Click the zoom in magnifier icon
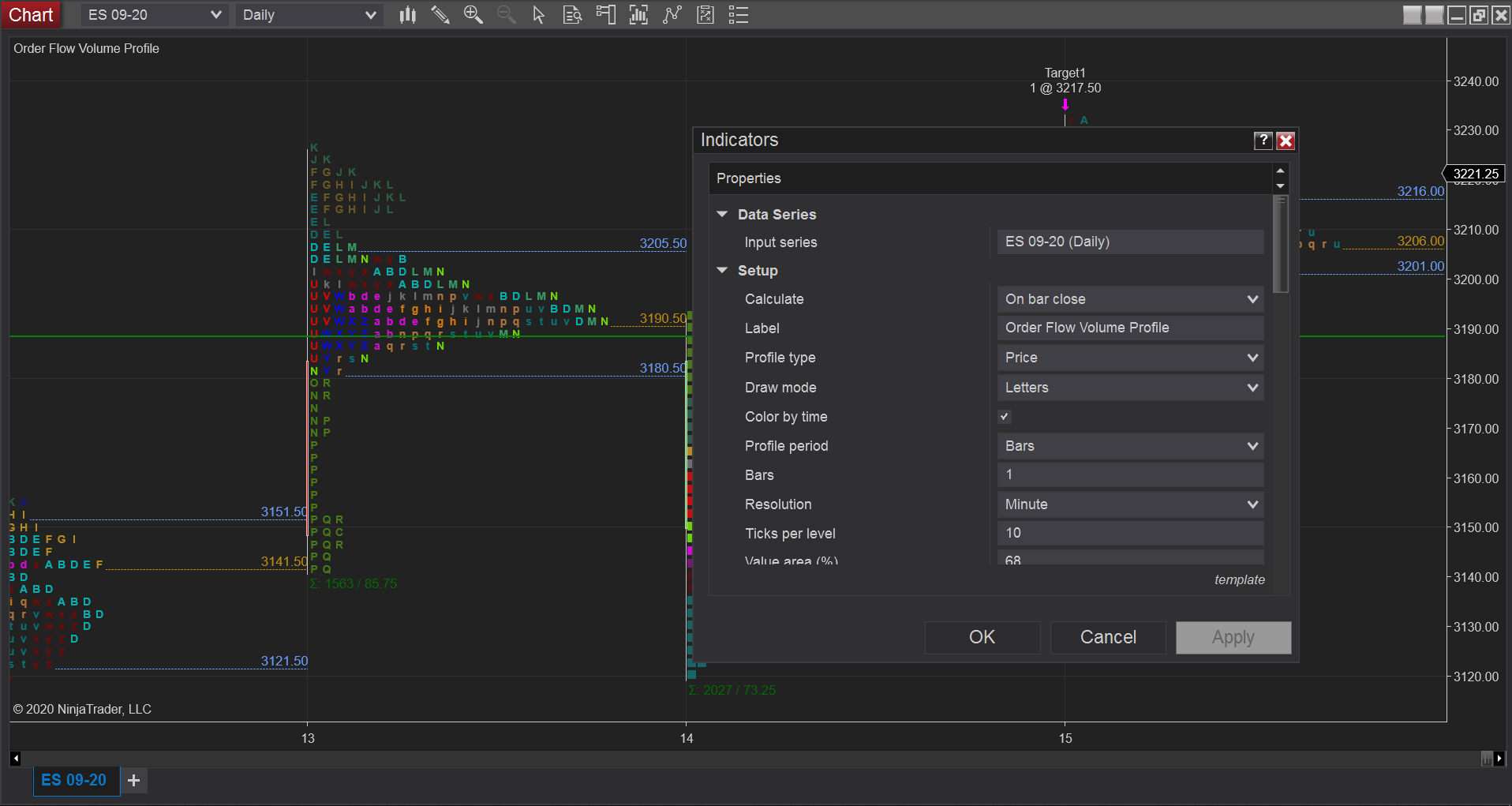The width and height of the screenshot is (1512, 806). (473, 15)
